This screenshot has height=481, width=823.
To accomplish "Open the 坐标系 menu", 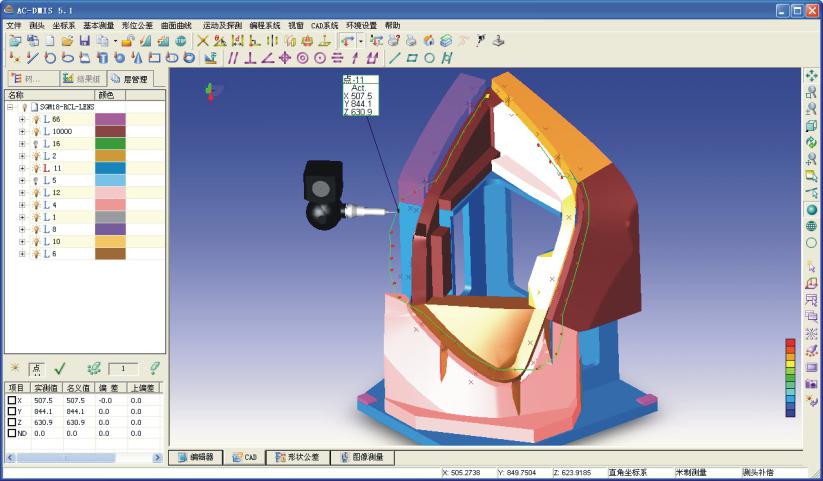I will [65, 25].
